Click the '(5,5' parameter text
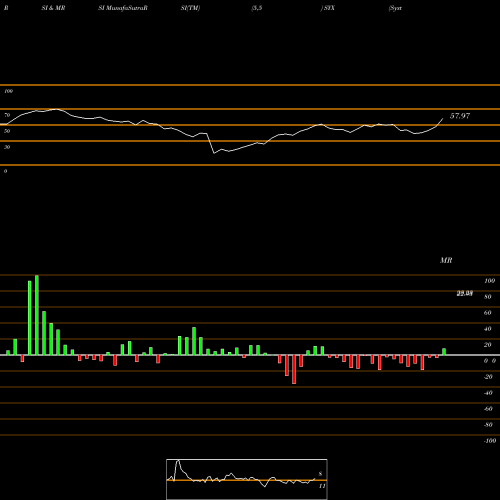The height and width of the screenshot is (500, 500). point(257,8)
